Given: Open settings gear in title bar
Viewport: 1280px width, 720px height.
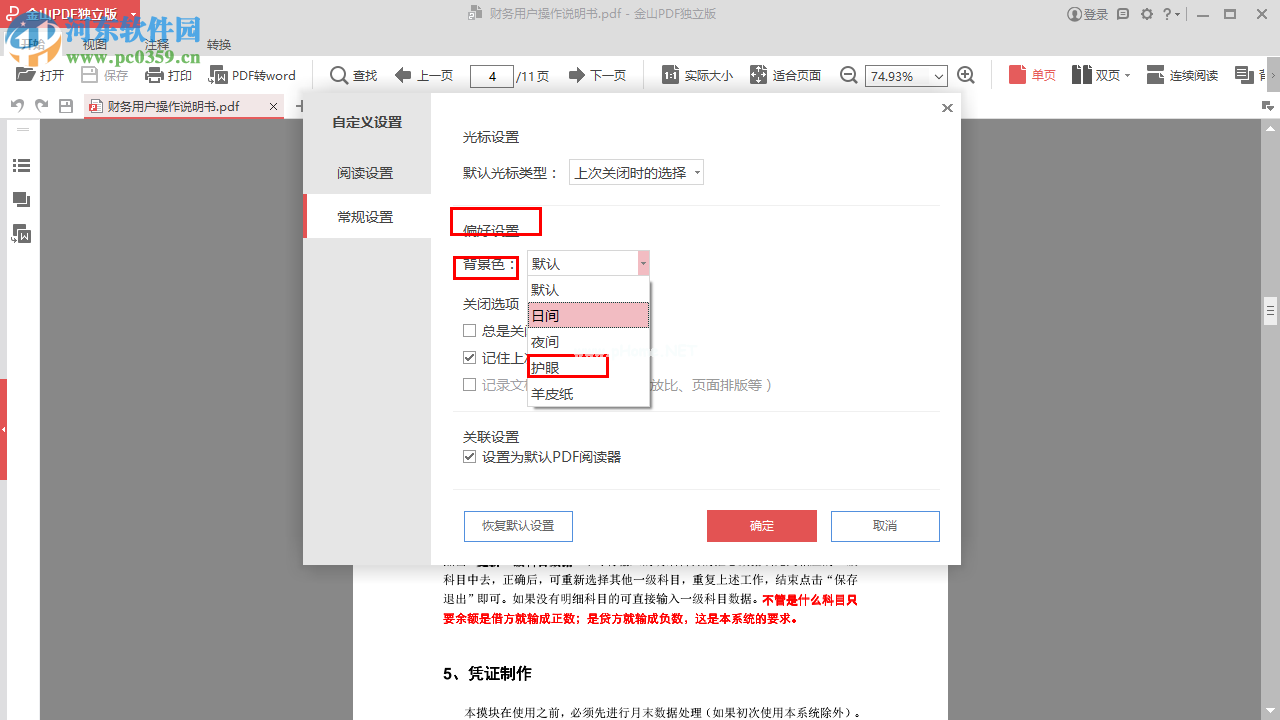Looking at the screenshot, I should 1147,14.
